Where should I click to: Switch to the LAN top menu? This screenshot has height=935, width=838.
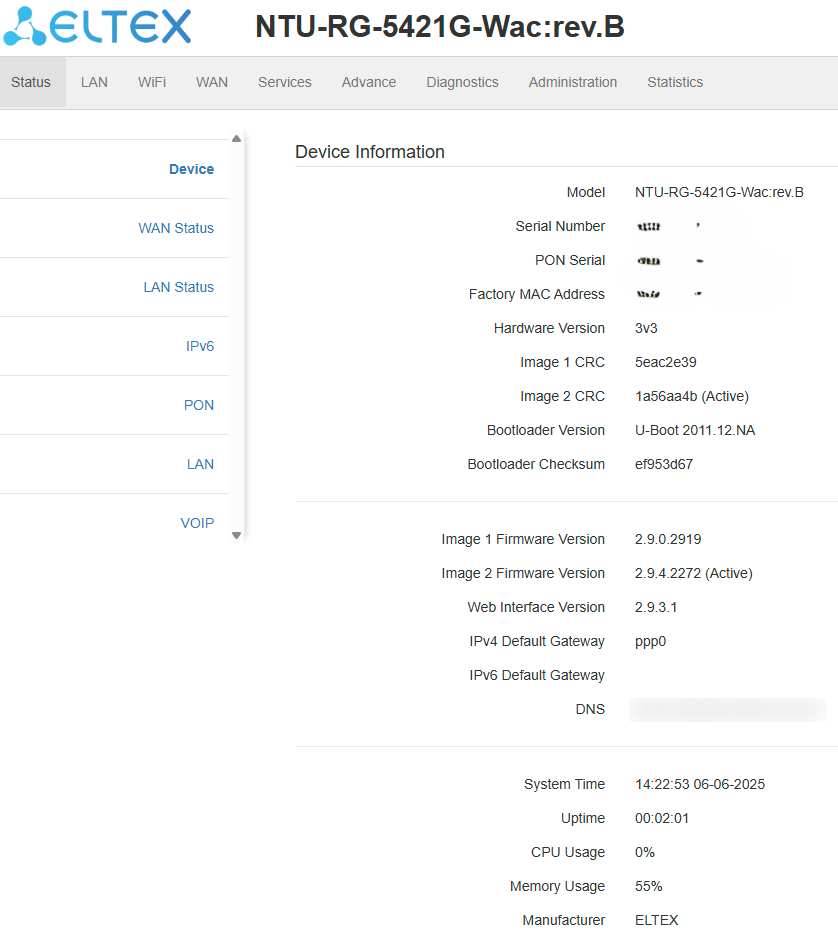click(94, 82)
